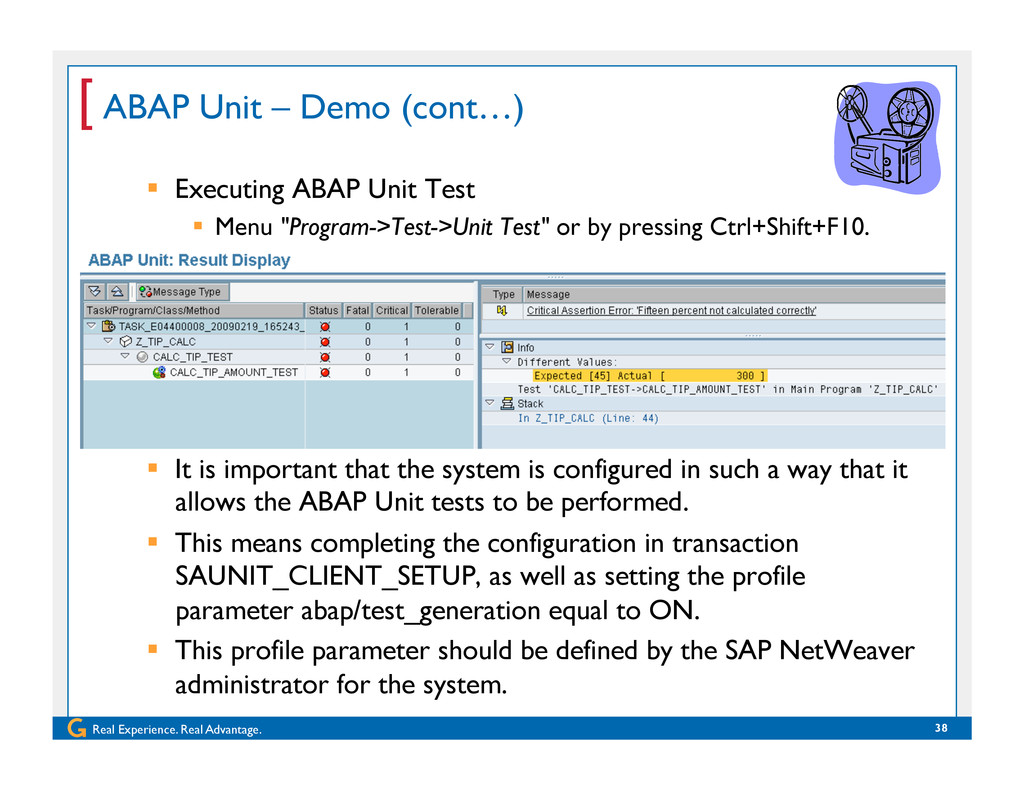Viewport: 1024px width, 791px height.
Task: Click the 'Different Values:' label
Action: [x=567, y=362]
